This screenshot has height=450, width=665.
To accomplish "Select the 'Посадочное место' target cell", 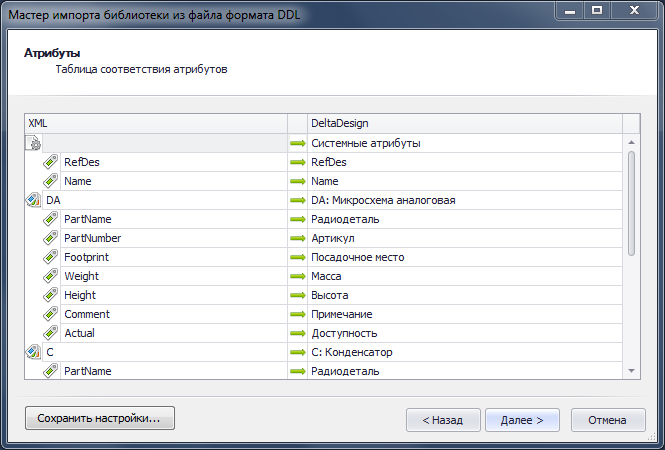I will [x=465, y=257].
